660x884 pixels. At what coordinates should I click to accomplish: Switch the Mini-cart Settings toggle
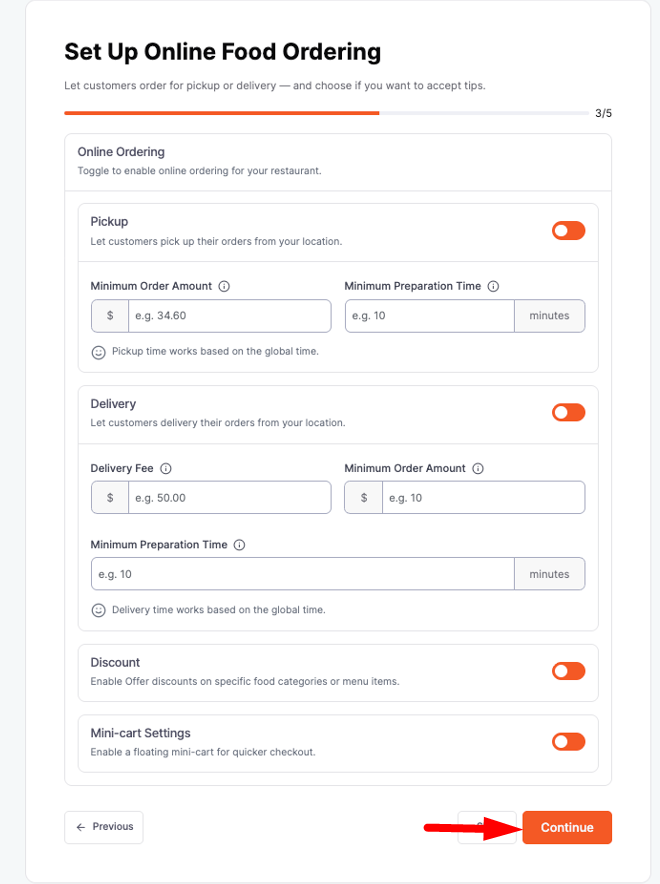point(568,741)
